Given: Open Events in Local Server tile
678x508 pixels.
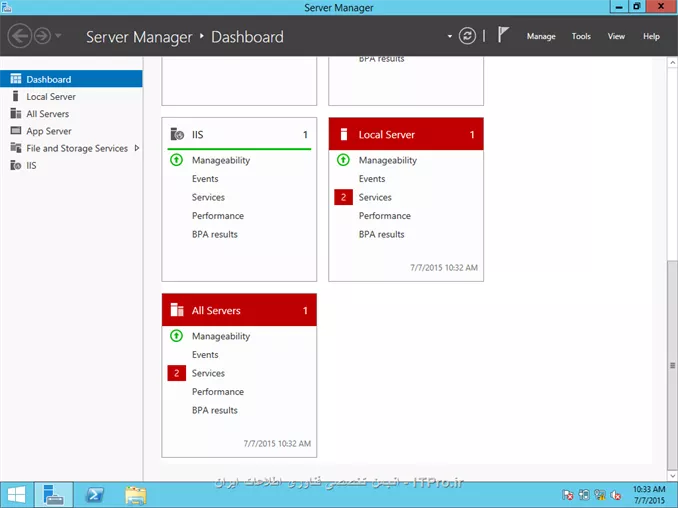Looking at the screenshot, I should click(372, 179).
